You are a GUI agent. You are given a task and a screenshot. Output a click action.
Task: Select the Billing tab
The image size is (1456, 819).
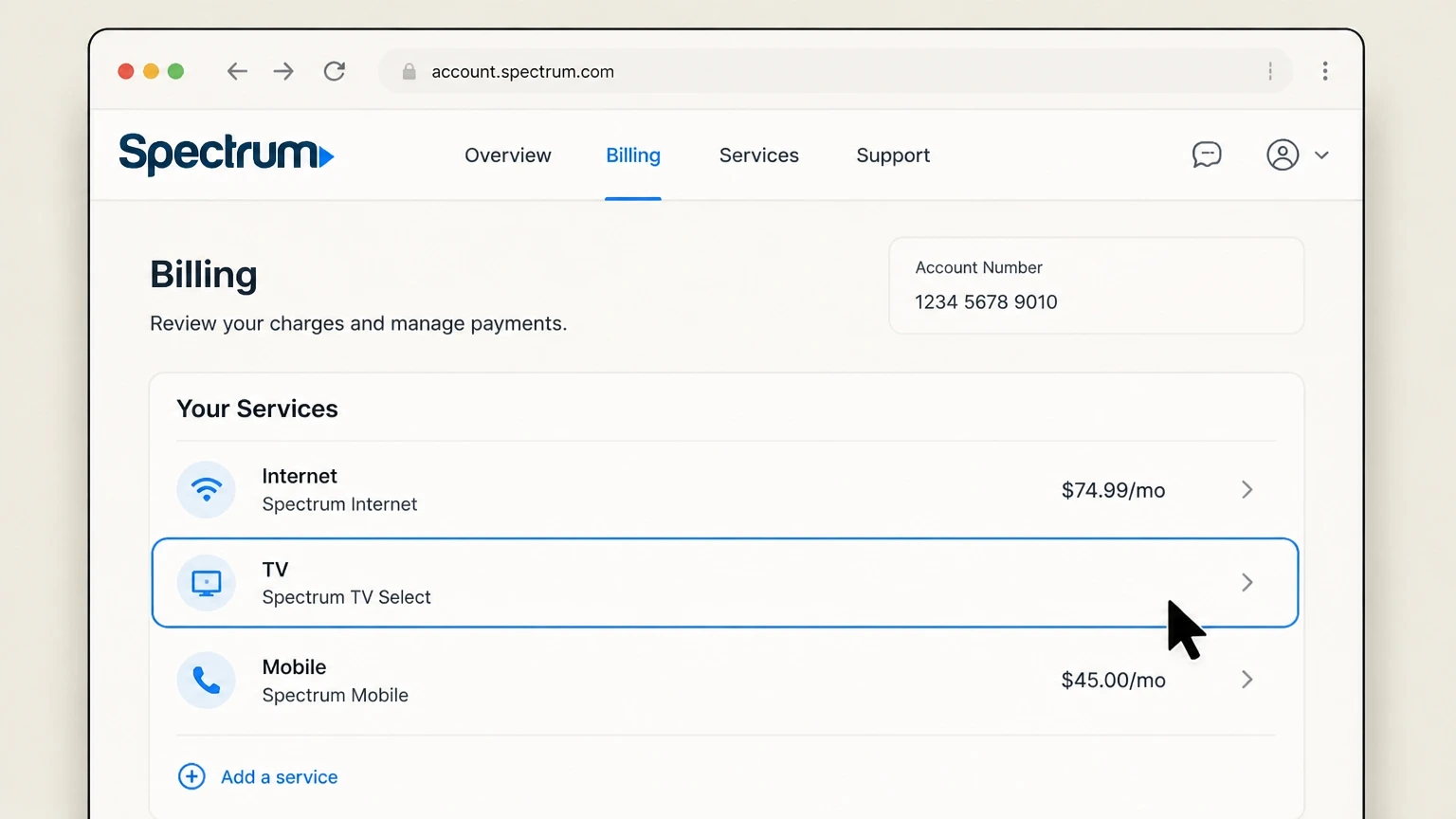633,155
